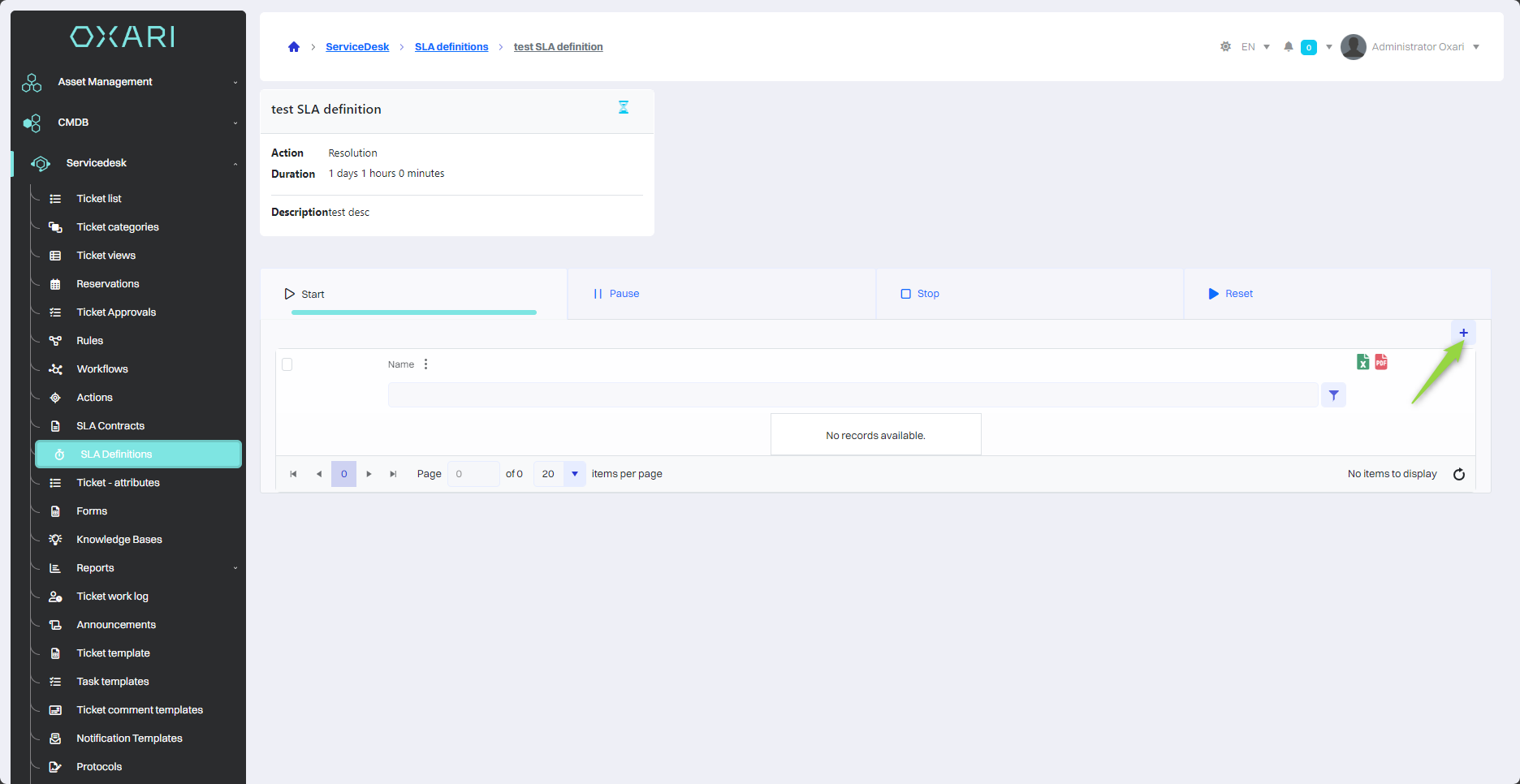Image resolution: width=1520 pixels, height=784 pixels.
Task: Export the table to PDF
Action: (1381, 362)
